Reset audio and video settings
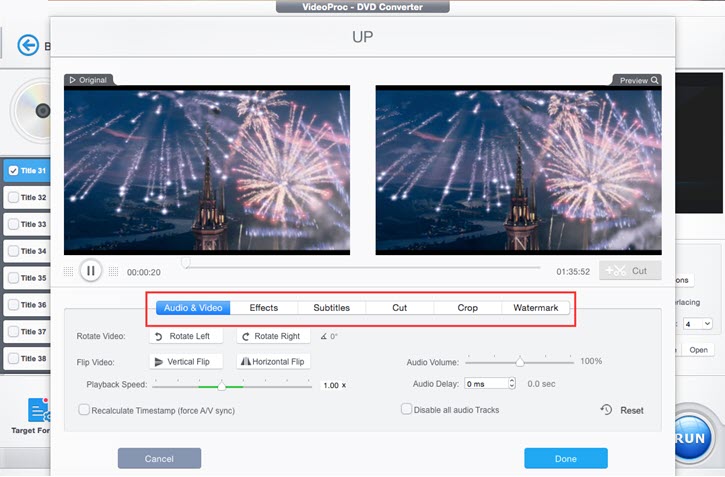This screenshot has height=477, width=725. click(622, 410)
